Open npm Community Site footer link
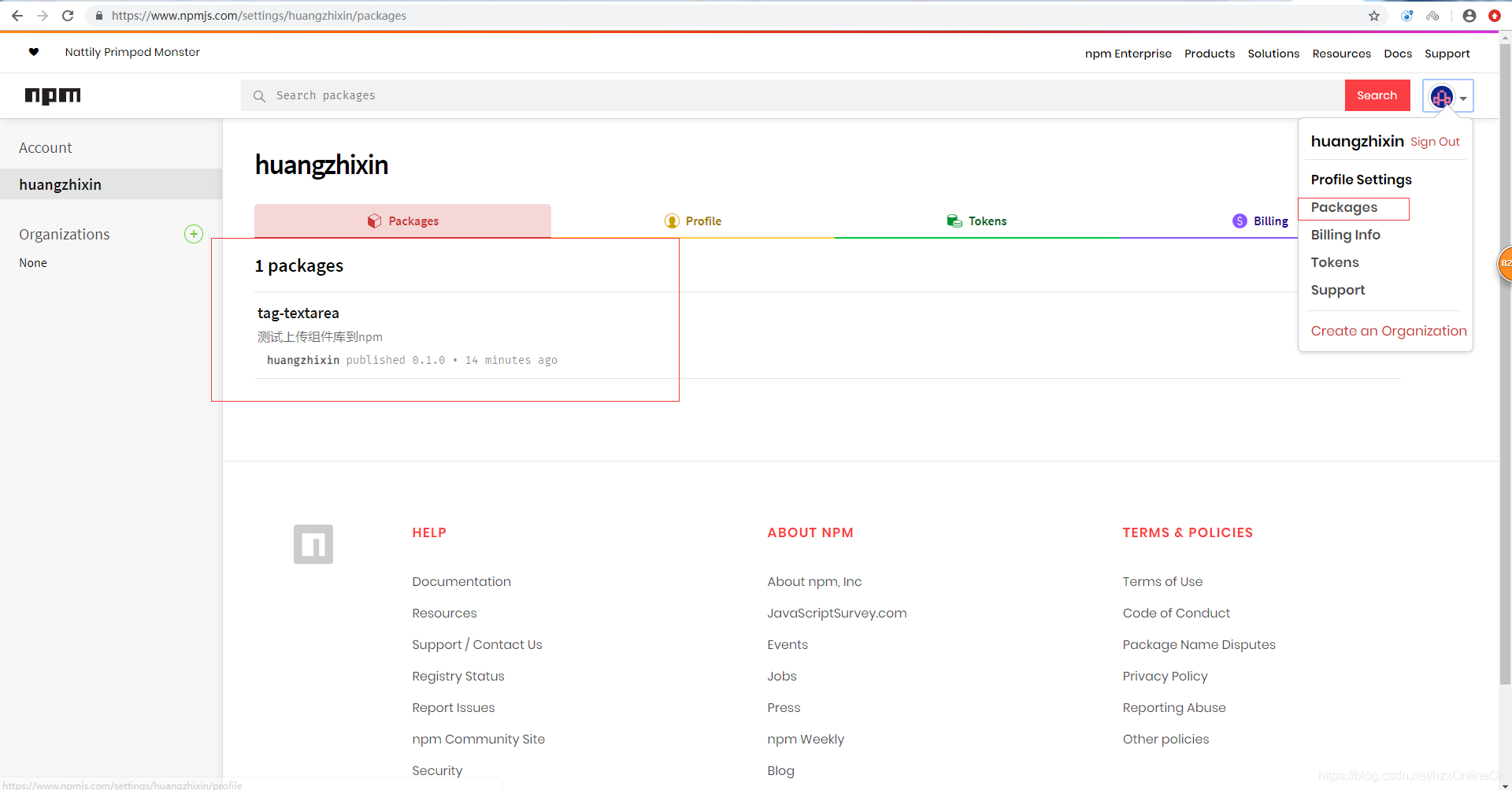 [x=479, y=739]
